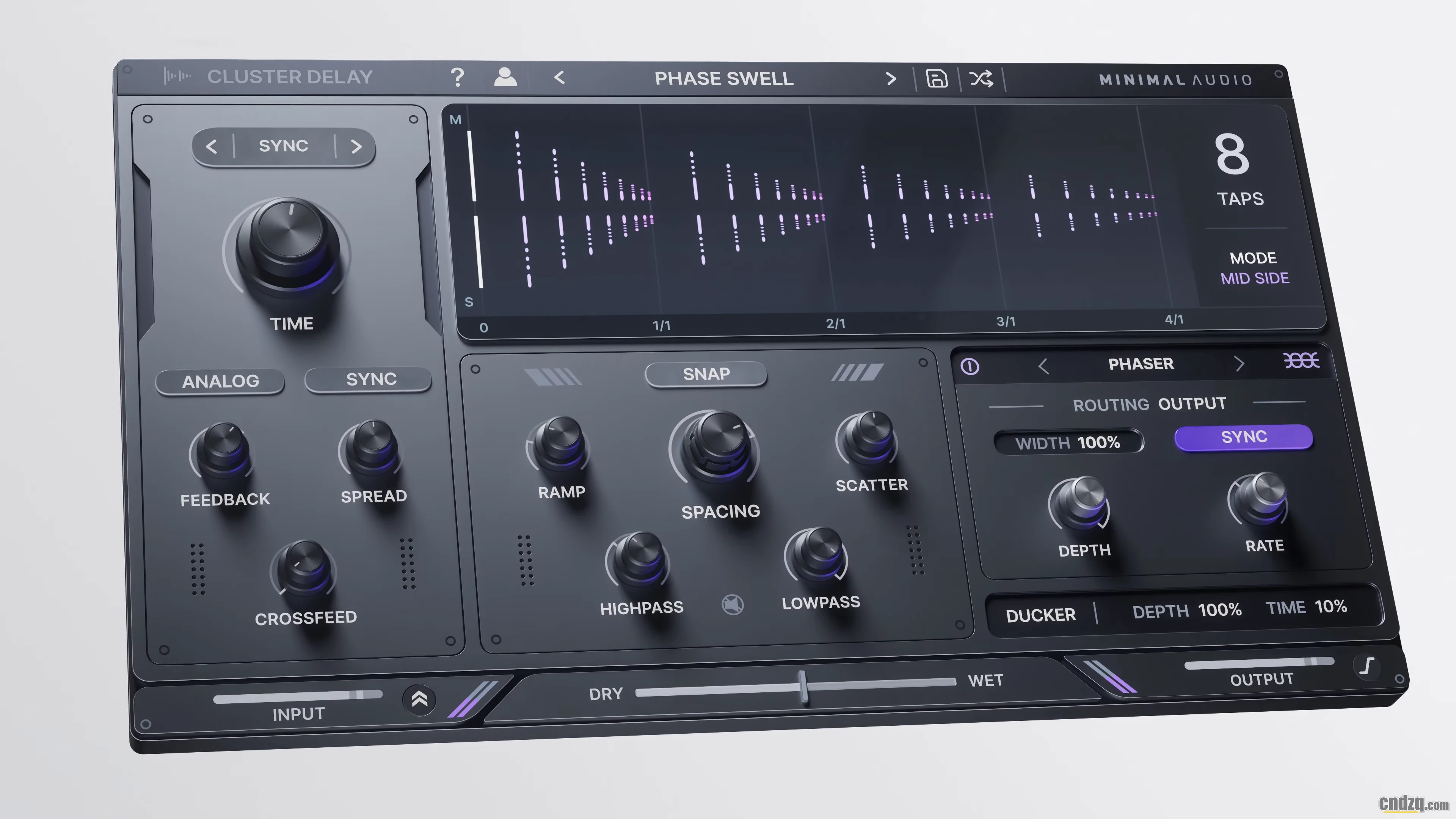Click the question mark help icon
This screenshot has height=819, width=1456.
pyautogui.click(x=457, y=77)
